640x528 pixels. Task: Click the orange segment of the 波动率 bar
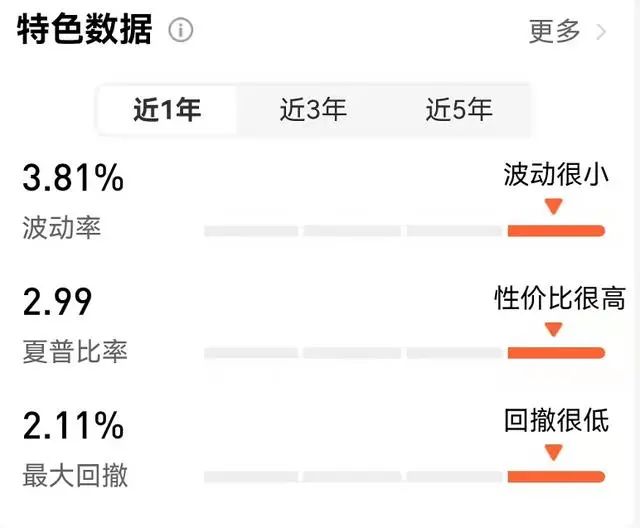(556, 231)
